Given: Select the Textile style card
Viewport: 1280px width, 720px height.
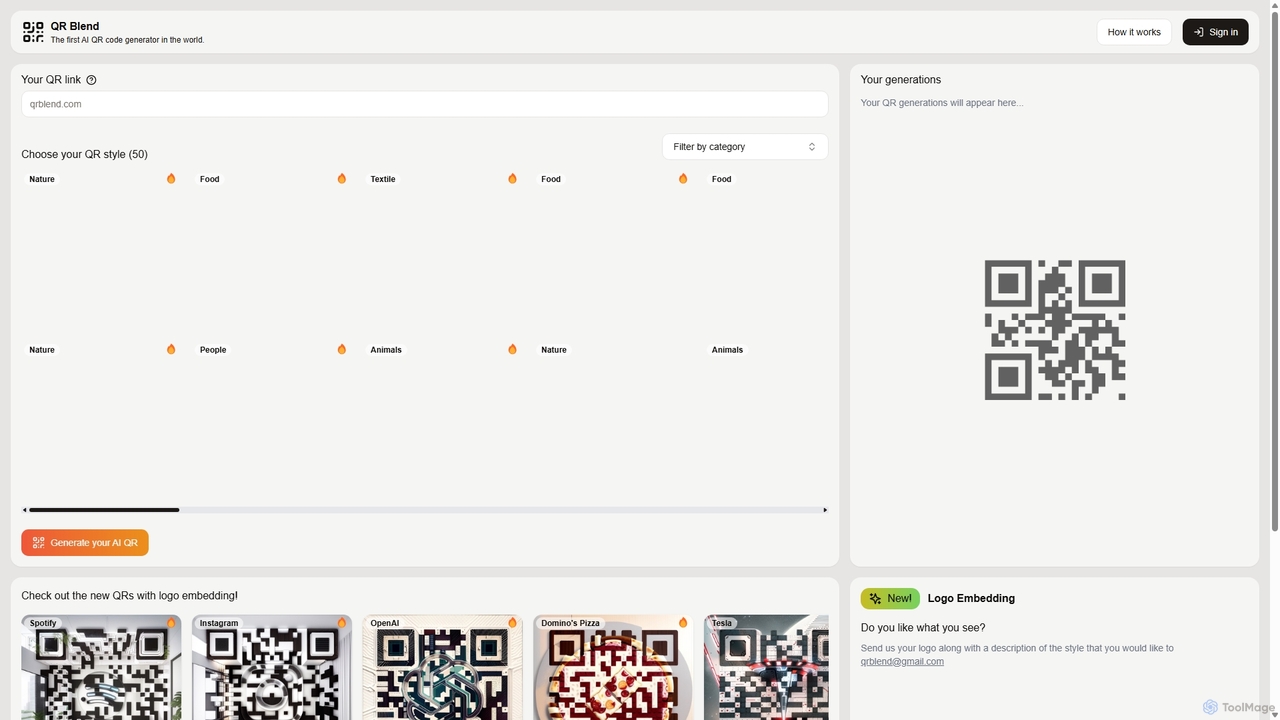Looking at the screenshot, I should (x=442, y=251).
